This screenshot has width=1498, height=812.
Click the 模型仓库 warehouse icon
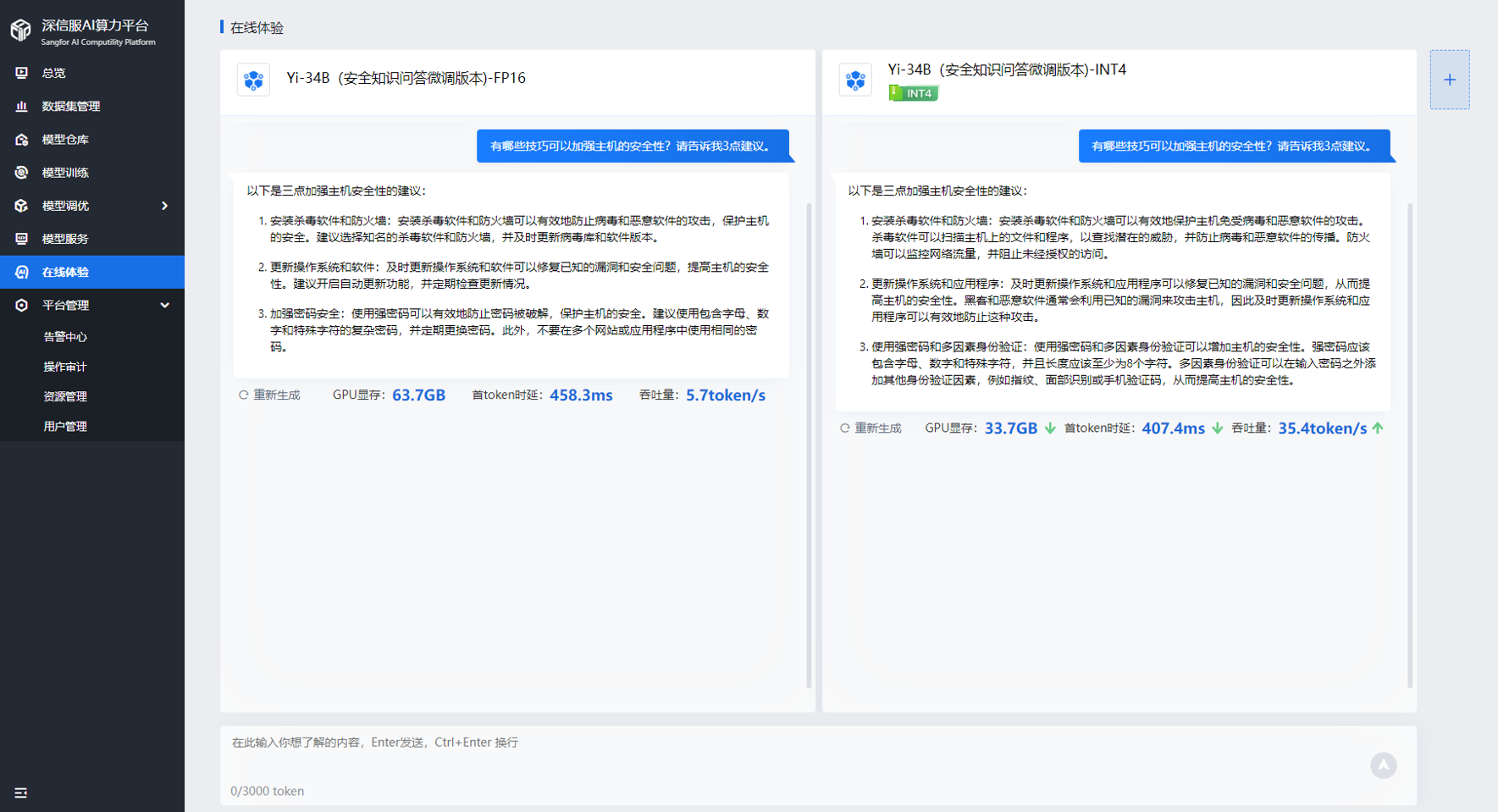point(22,139)
